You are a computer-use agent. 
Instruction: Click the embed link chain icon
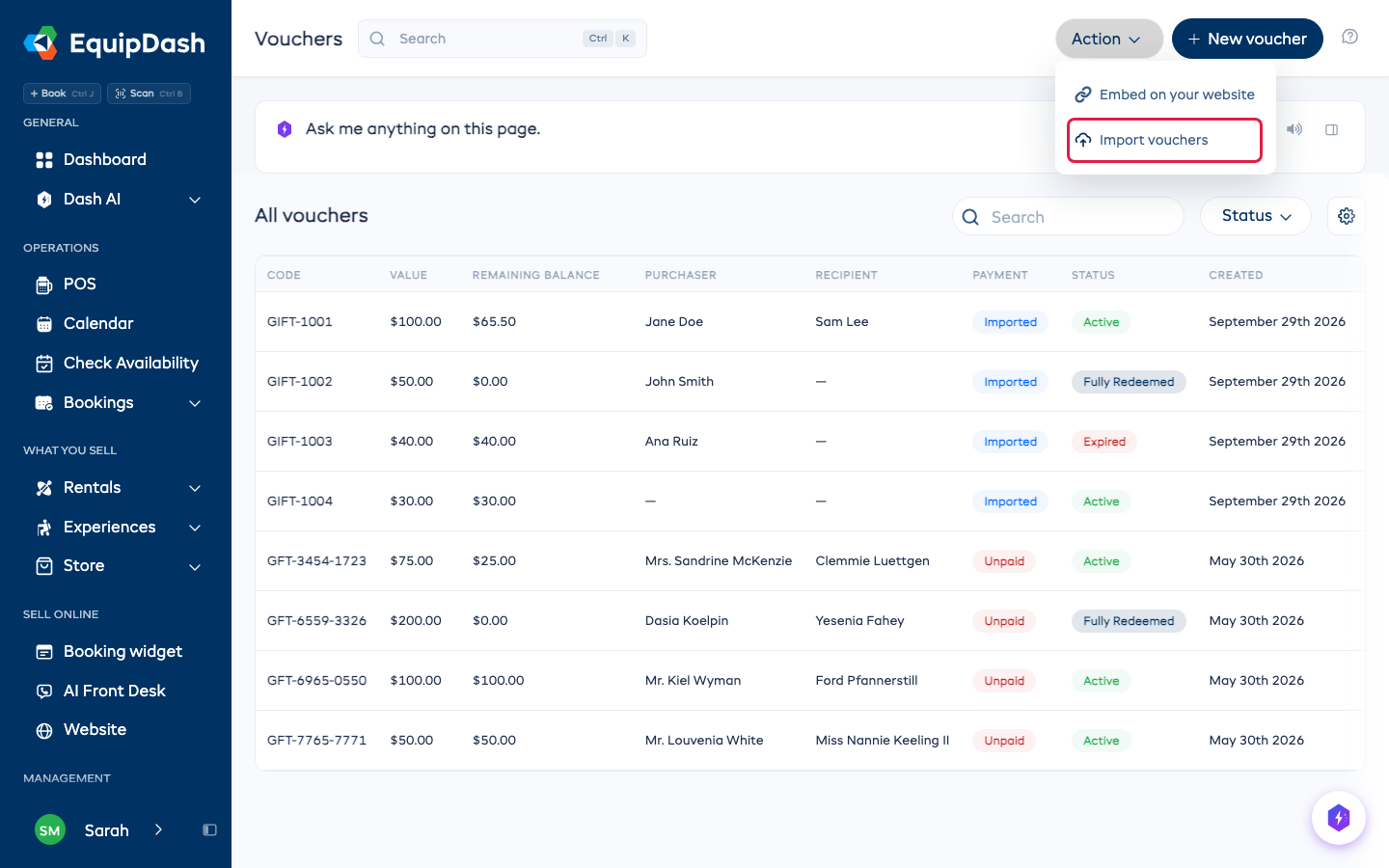coord(1083,95)
